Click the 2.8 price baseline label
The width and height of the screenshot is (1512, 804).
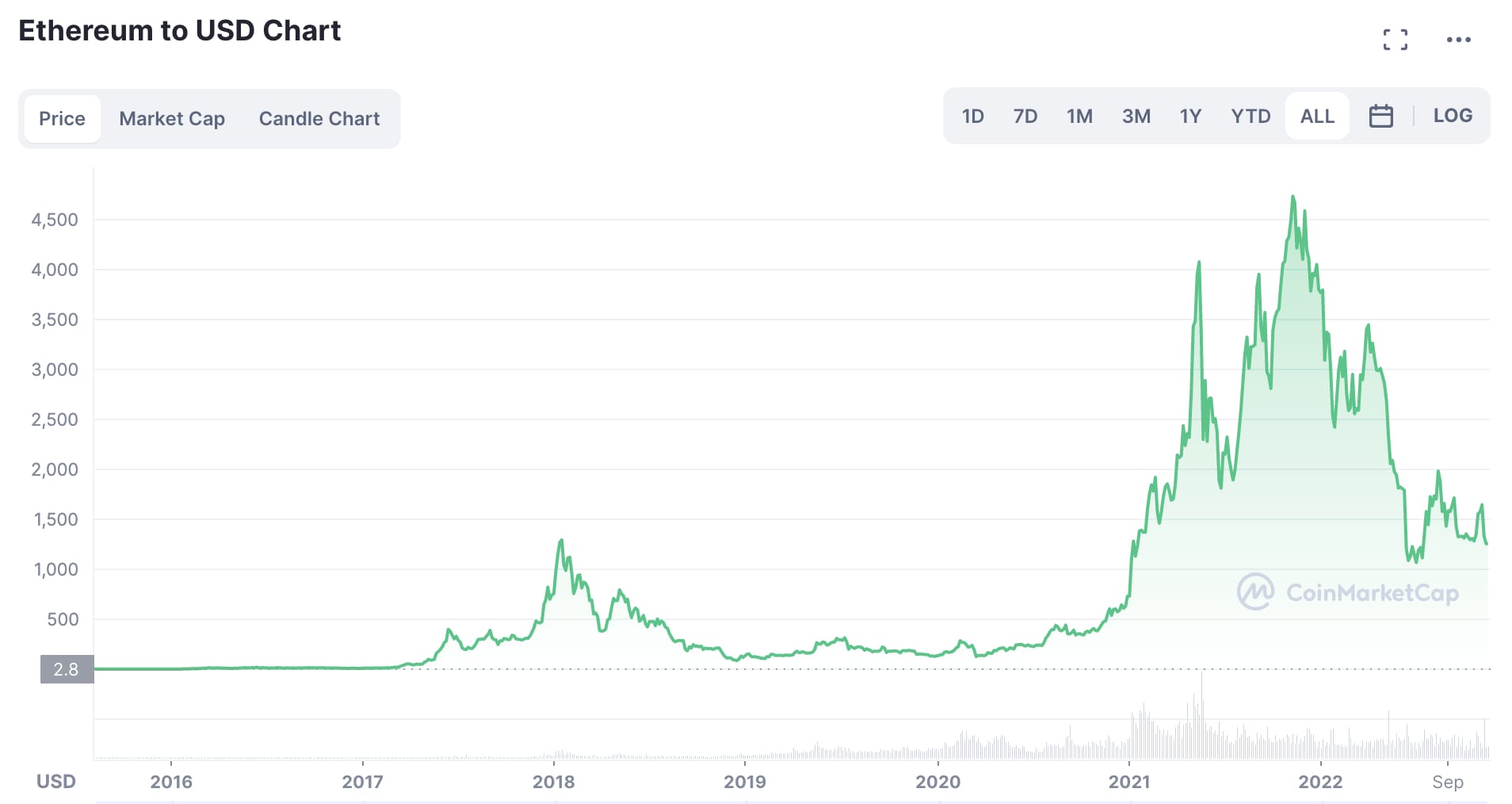point(67,669)
